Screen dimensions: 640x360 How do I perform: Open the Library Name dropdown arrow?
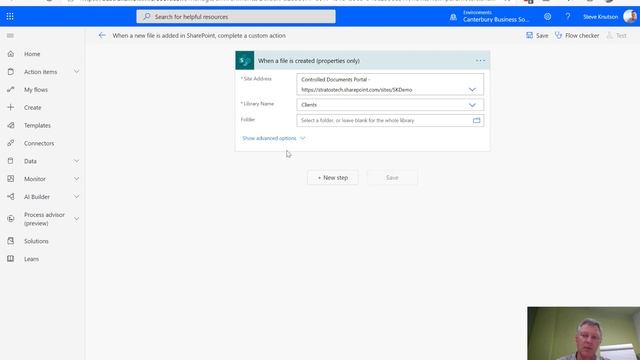[x=472, y=105]
